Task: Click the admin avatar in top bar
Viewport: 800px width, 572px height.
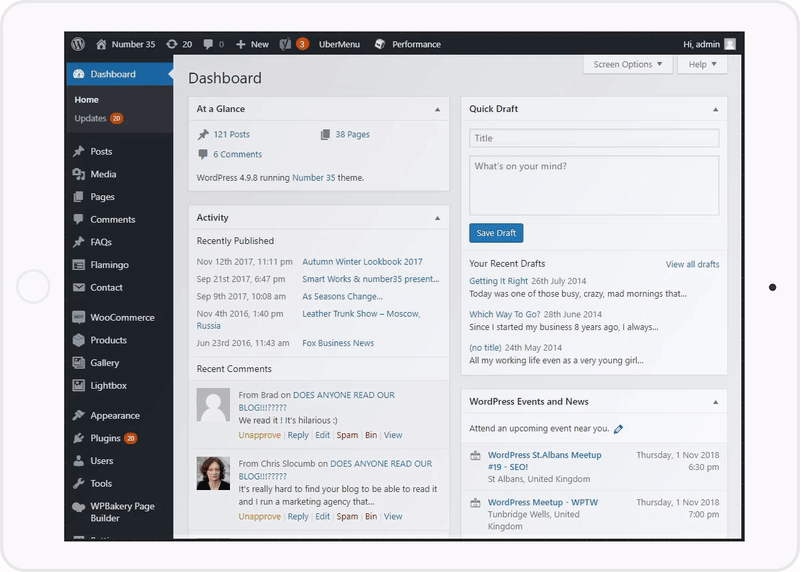Action: click(730, 44)
